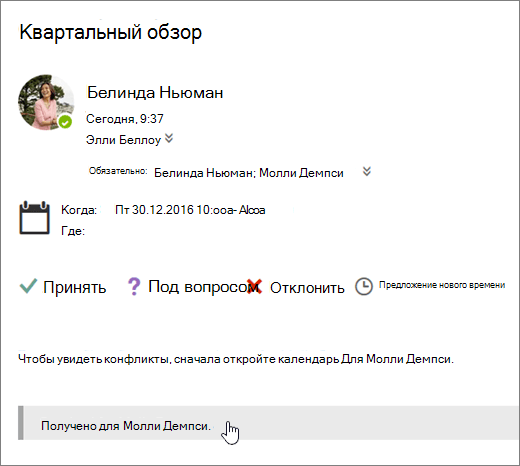520x466 pixels.
Task: Click the Обязательно: label
Action: tap(118, 171)
